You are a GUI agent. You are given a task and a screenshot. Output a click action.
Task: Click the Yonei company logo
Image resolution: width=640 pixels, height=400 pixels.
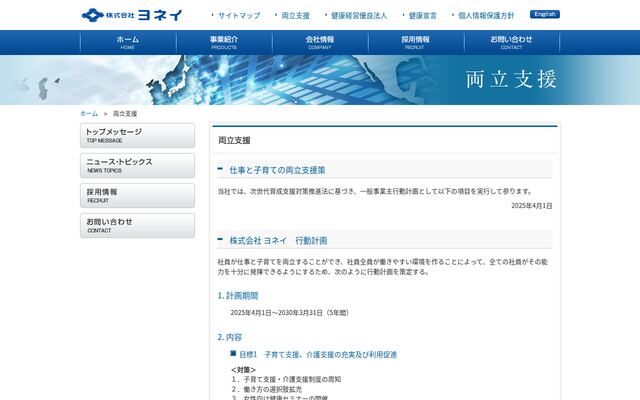132,15
